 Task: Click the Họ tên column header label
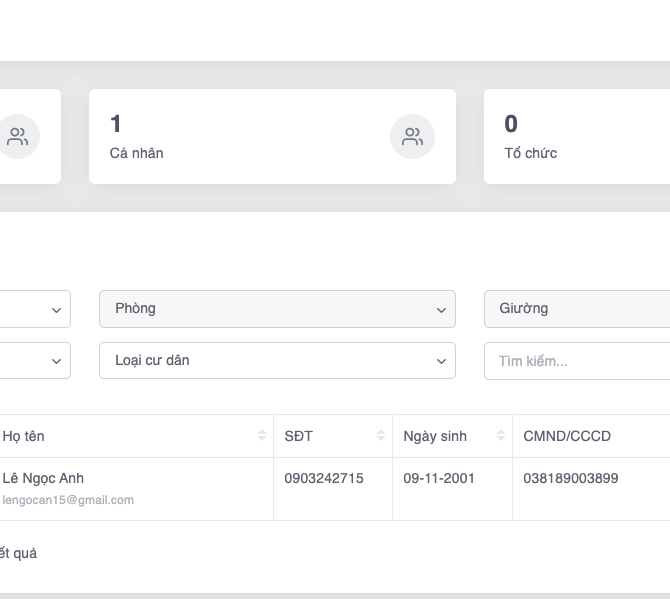[24, 436]
